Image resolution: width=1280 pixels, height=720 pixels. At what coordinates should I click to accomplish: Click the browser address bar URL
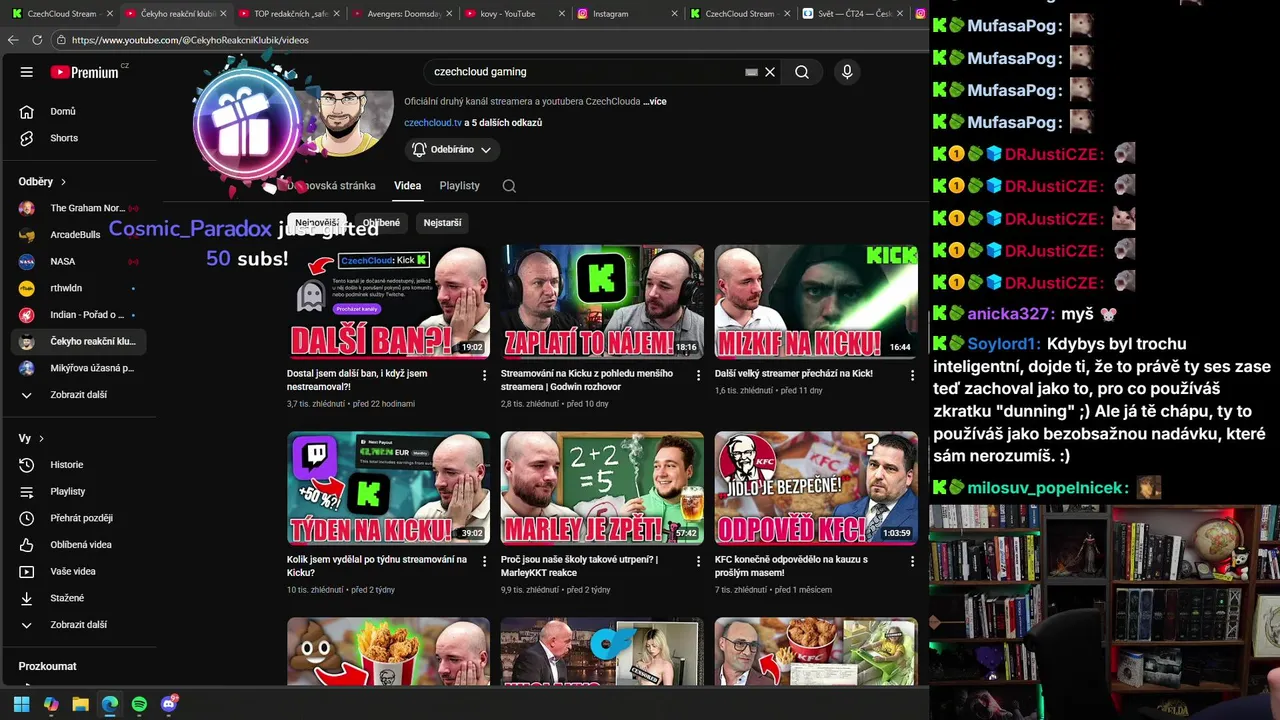(190, 40)
